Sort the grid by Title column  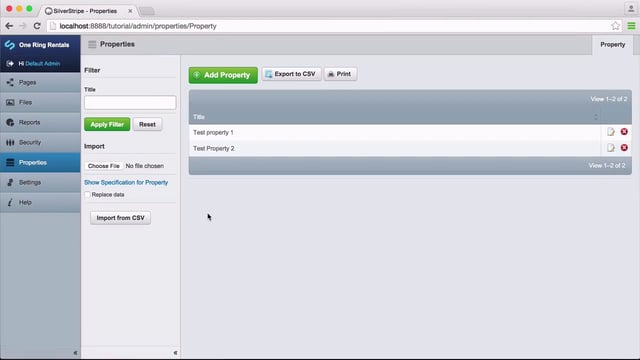199,117
